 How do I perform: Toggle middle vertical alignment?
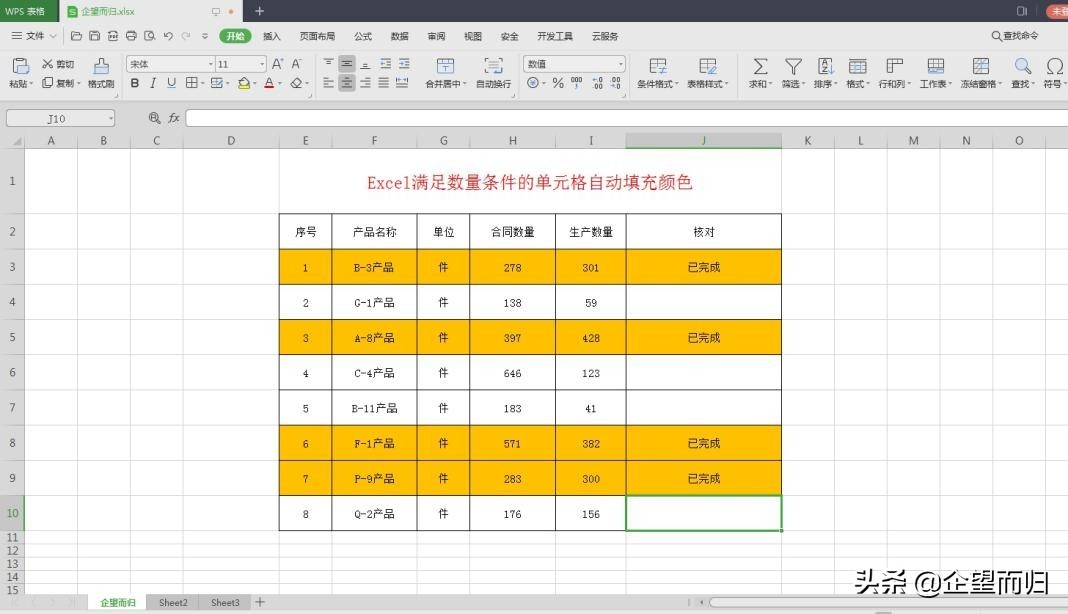tap(347, 64)
